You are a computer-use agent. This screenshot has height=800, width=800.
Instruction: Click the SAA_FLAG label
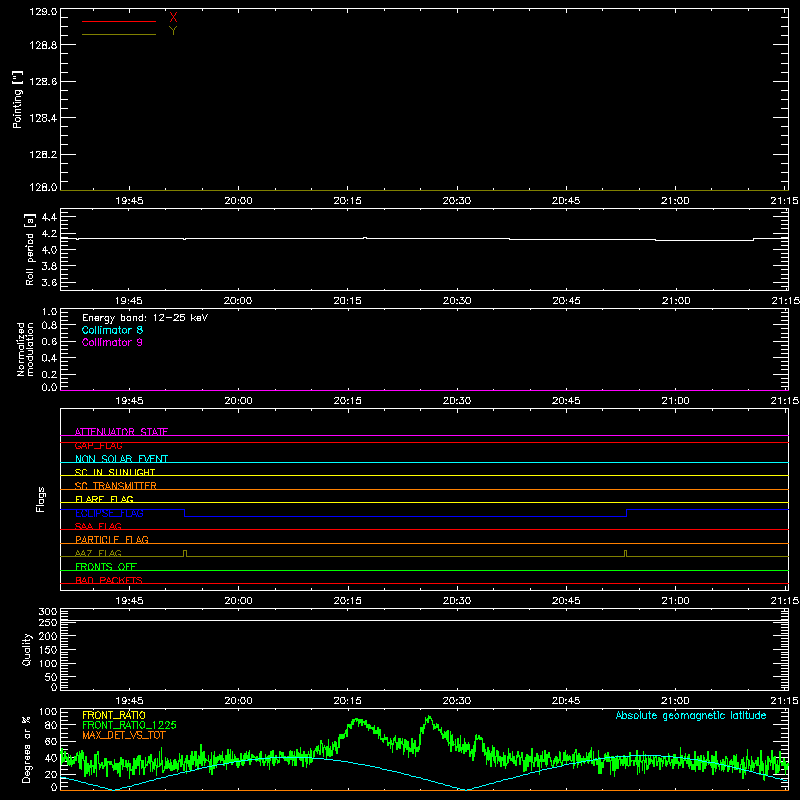(x=98, y=526)
